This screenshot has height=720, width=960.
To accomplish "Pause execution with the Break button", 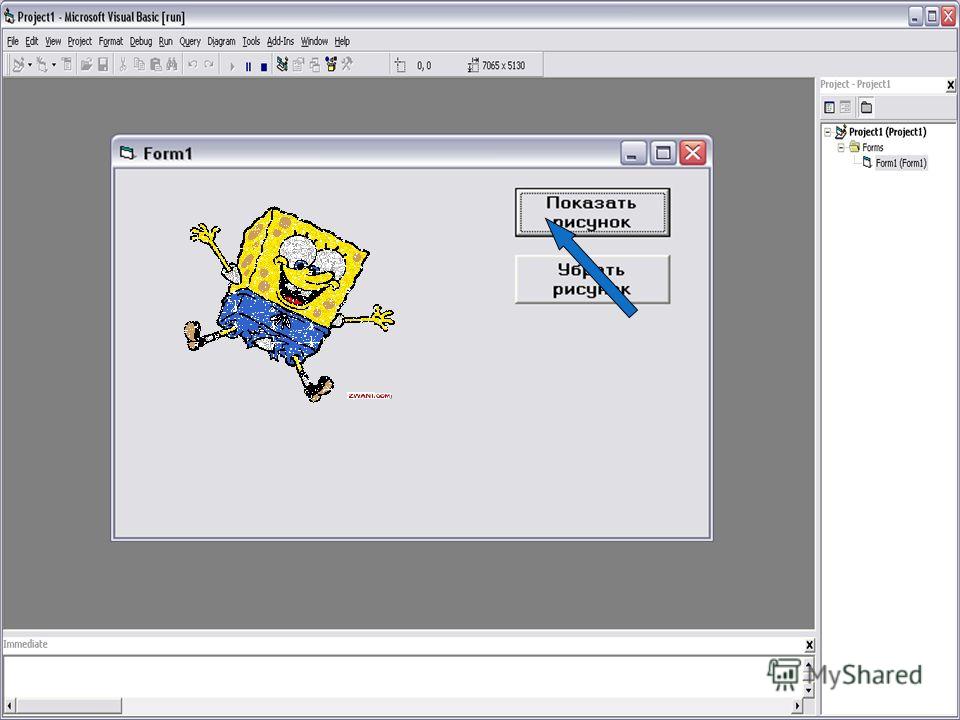I will point(248,66).
